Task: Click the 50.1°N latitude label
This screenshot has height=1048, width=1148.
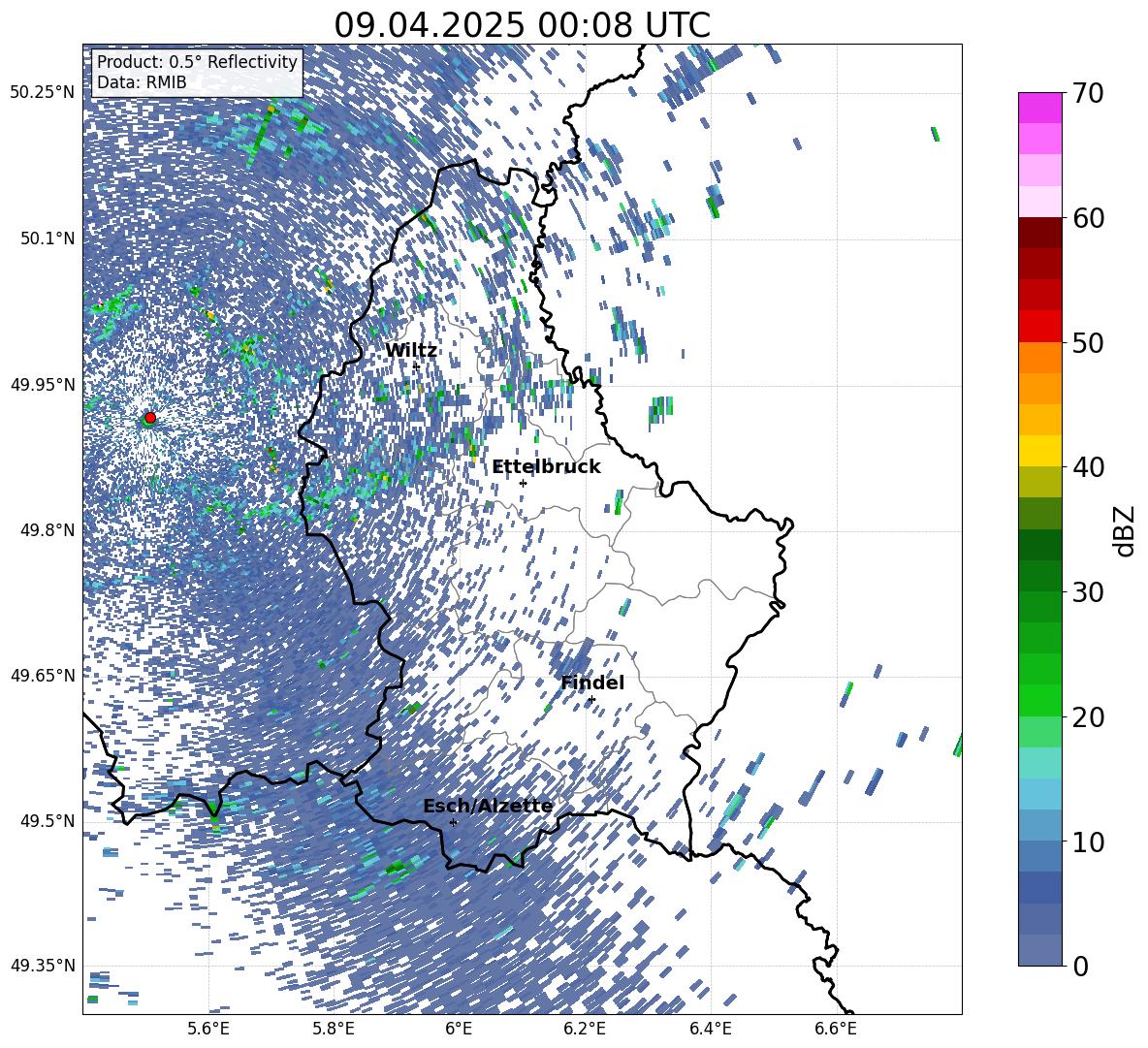Action: point(48,238)
